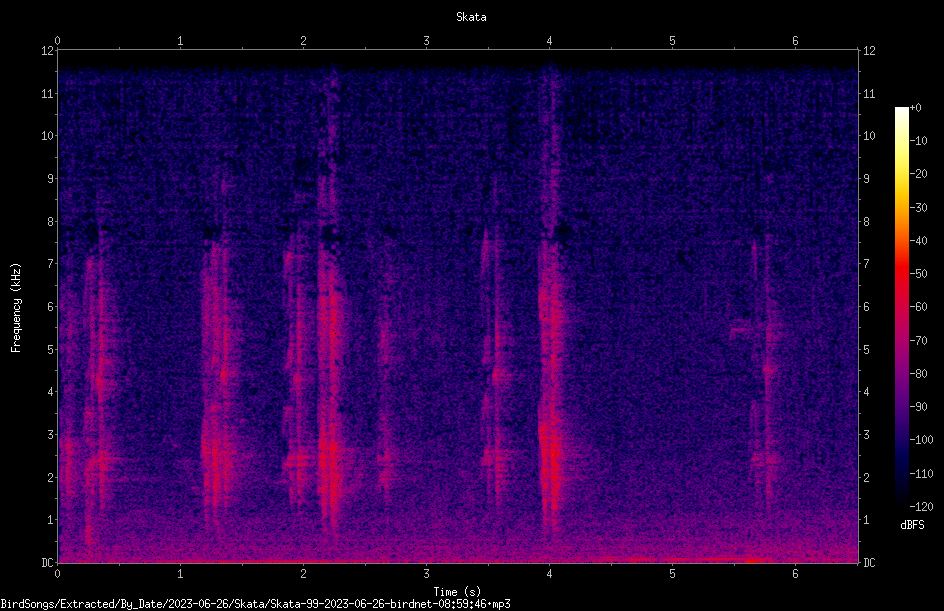944x611 pixels.
Task: Click the '-120' color bar label
Action: click(921, 507)
